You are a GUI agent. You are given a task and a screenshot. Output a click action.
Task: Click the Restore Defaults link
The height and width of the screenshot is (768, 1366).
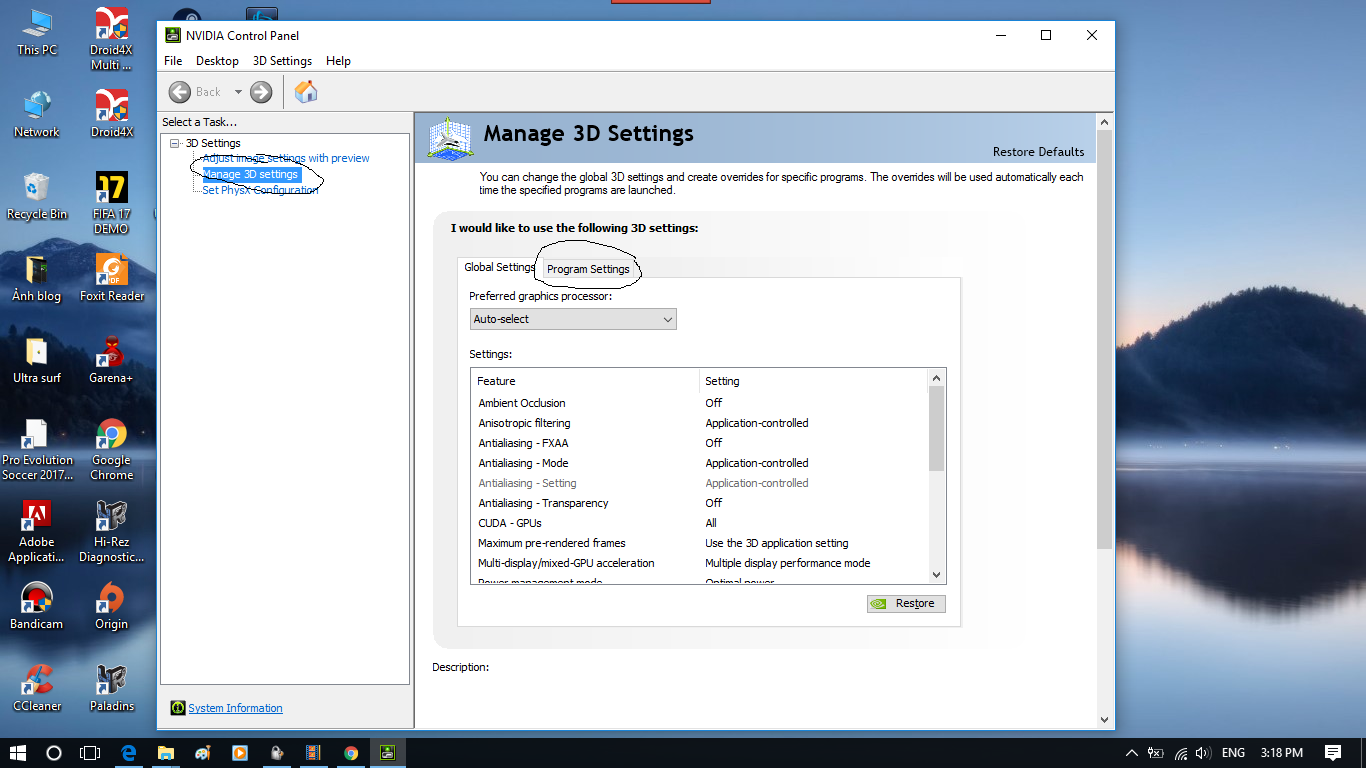tap(1038, 152)
